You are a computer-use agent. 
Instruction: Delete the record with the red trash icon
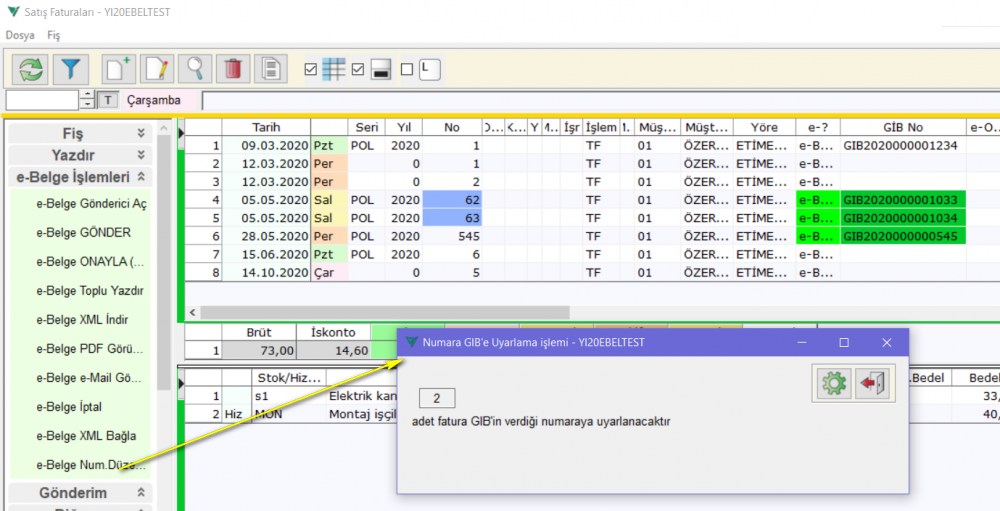pyautogui.click(x=232, y=69)
